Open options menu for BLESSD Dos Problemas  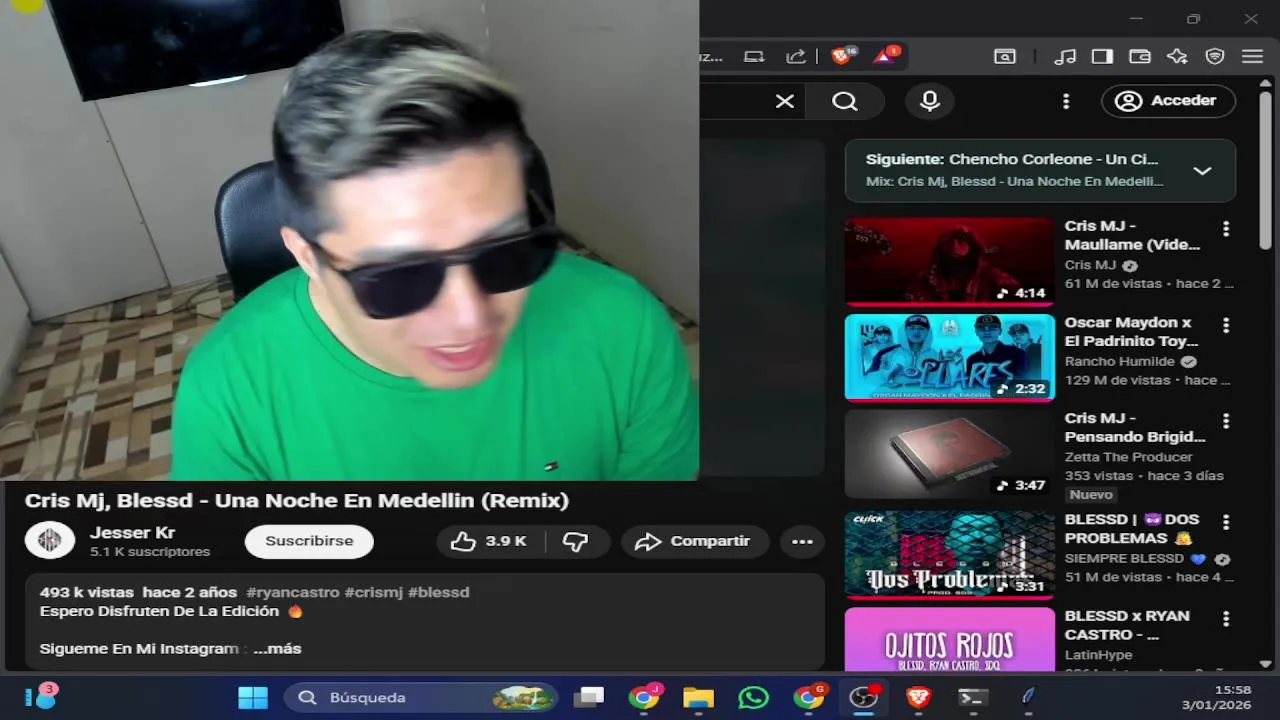tap(1226, 522)
